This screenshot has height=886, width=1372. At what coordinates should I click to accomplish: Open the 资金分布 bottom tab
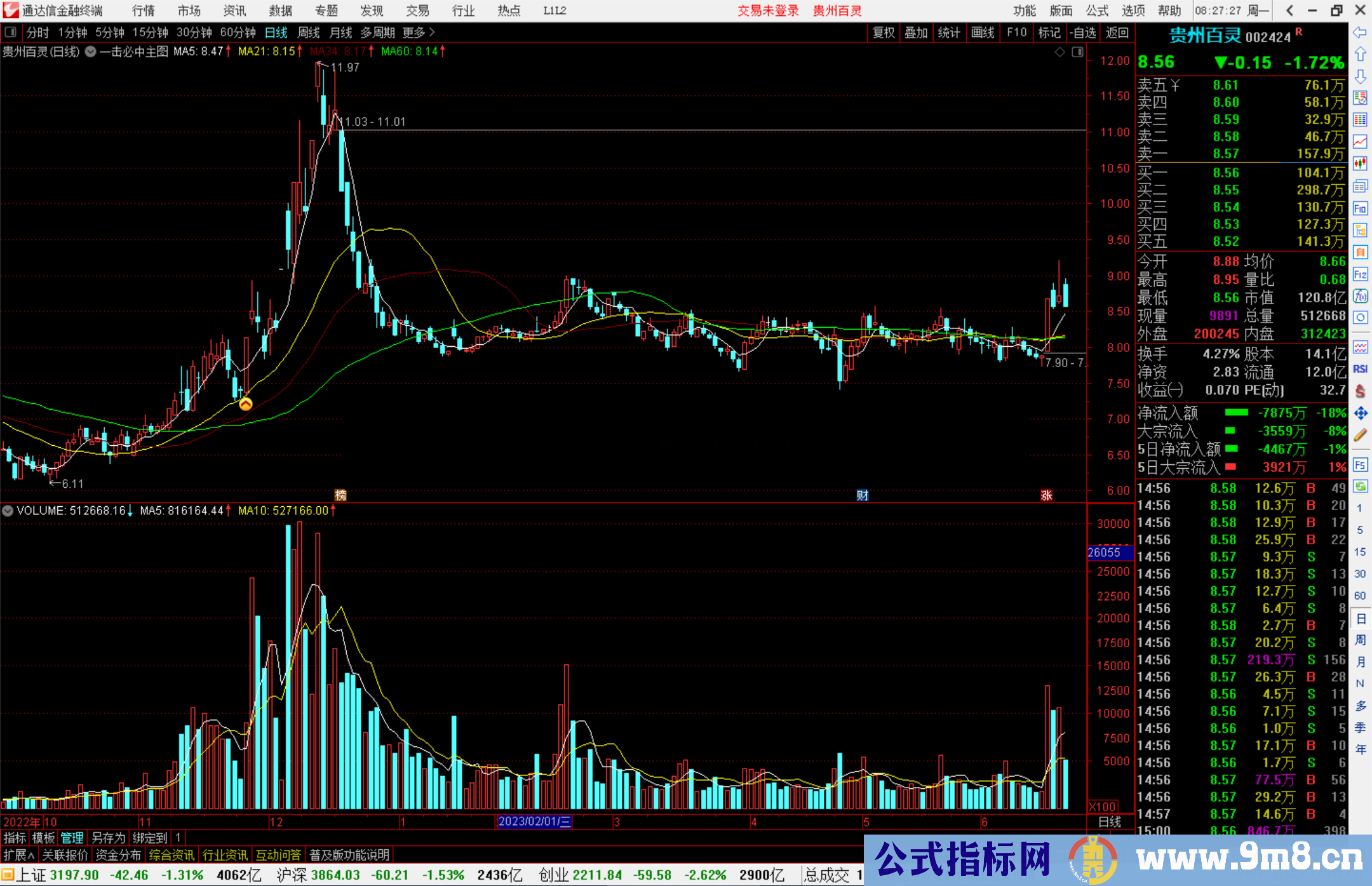point(118,855)
